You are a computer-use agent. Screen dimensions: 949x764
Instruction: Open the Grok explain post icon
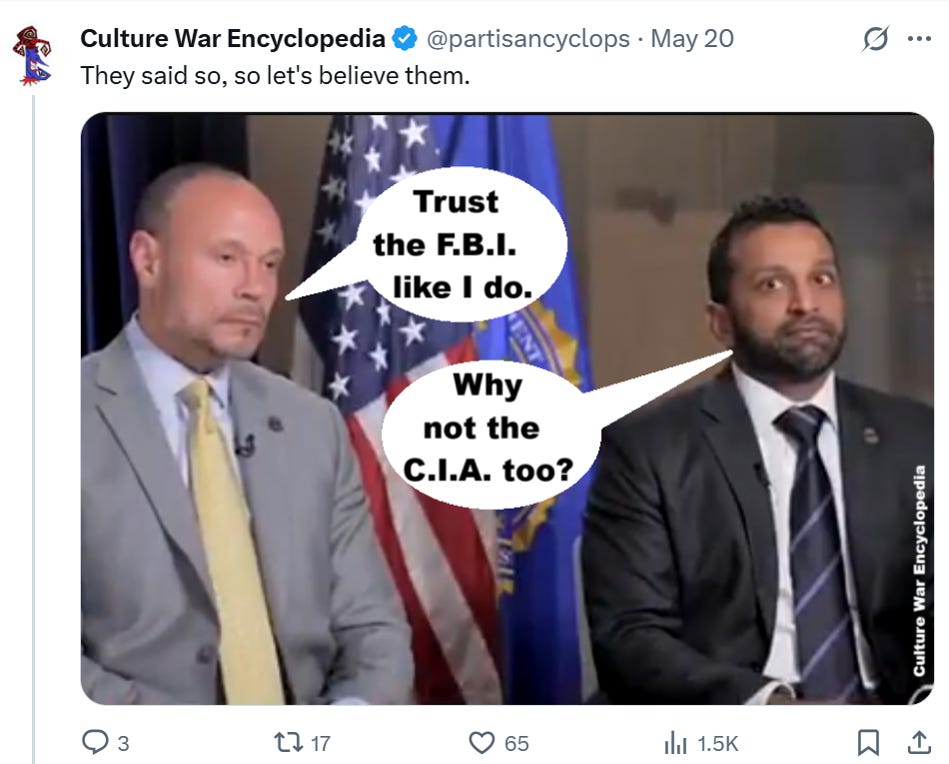(876, 39)
